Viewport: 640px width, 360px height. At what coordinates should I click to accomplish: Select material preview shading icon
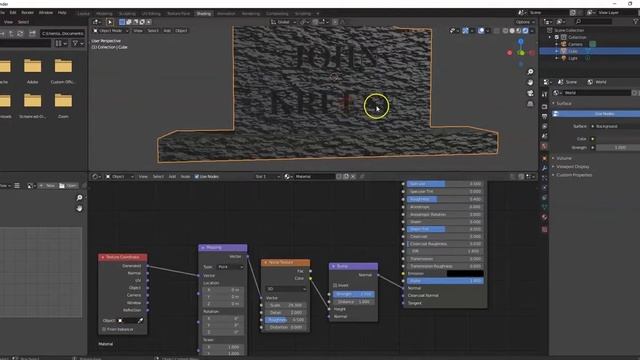tap(518, 31)
